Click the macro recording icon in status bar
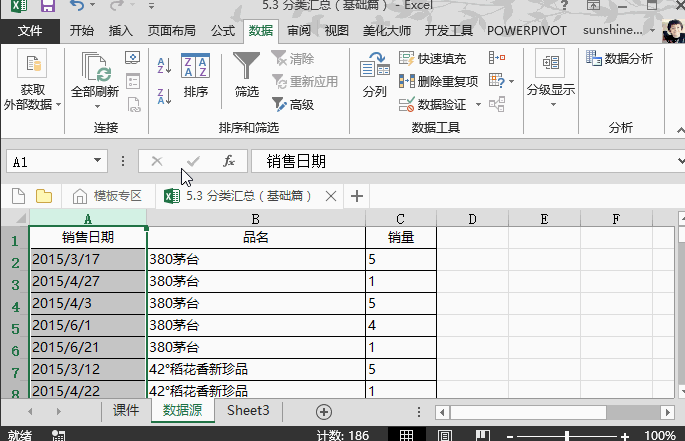685x441 pixels. click(x=59, y=435)
